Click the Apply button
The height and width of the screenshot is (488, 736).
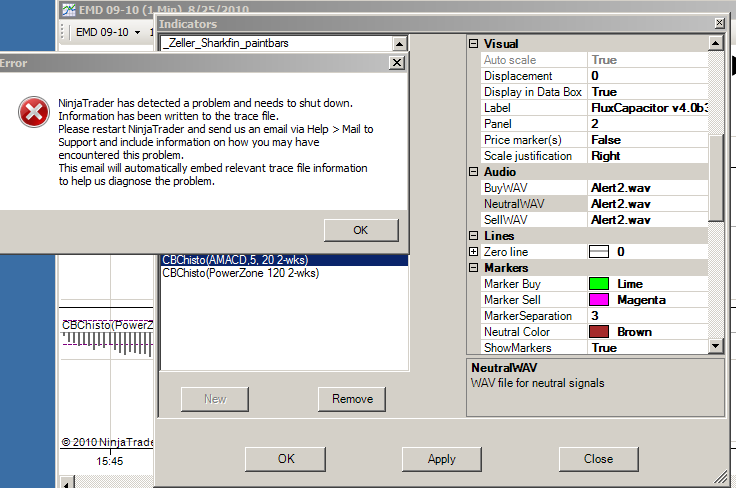click(442, 459)
